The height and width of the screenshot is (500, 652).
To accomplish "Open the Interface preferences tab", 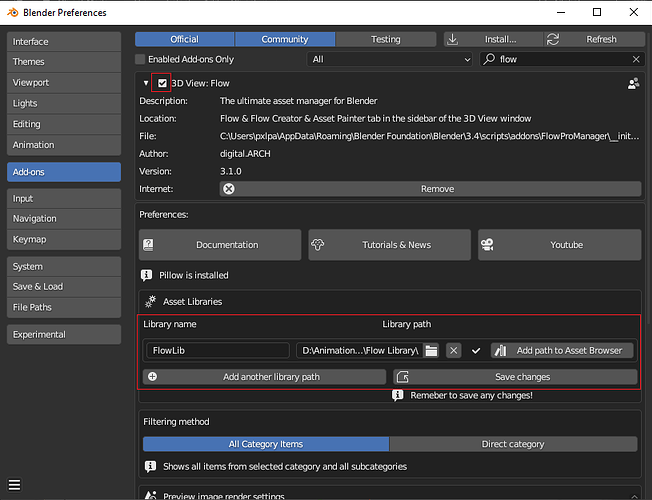I will tap(64, 42).
